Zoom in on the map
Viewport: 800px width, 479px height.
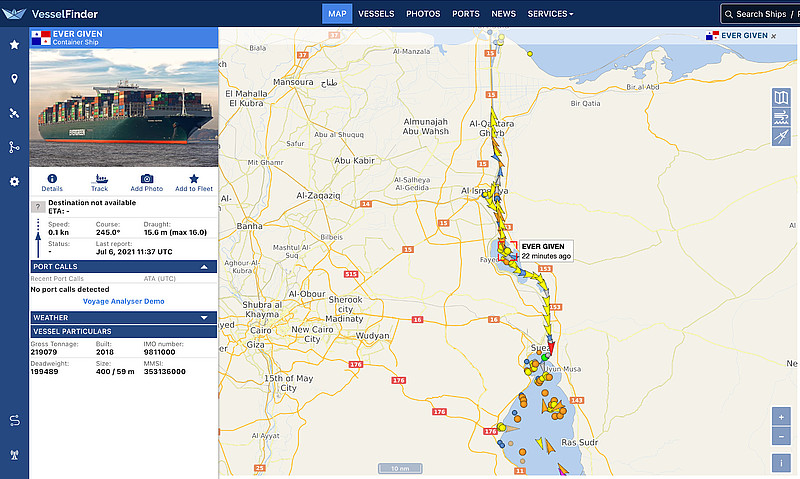pos(782,417)
